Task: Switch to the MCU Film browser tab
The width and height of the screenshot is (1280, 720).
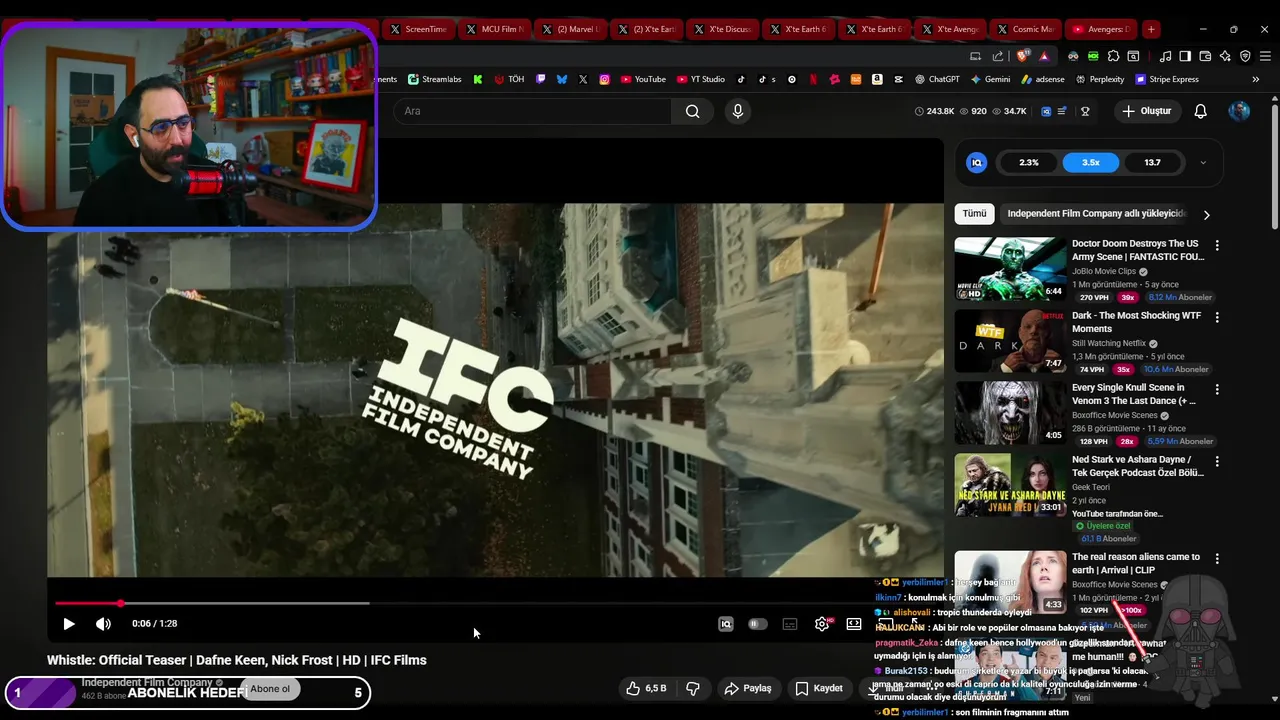Action: point(495,29)
